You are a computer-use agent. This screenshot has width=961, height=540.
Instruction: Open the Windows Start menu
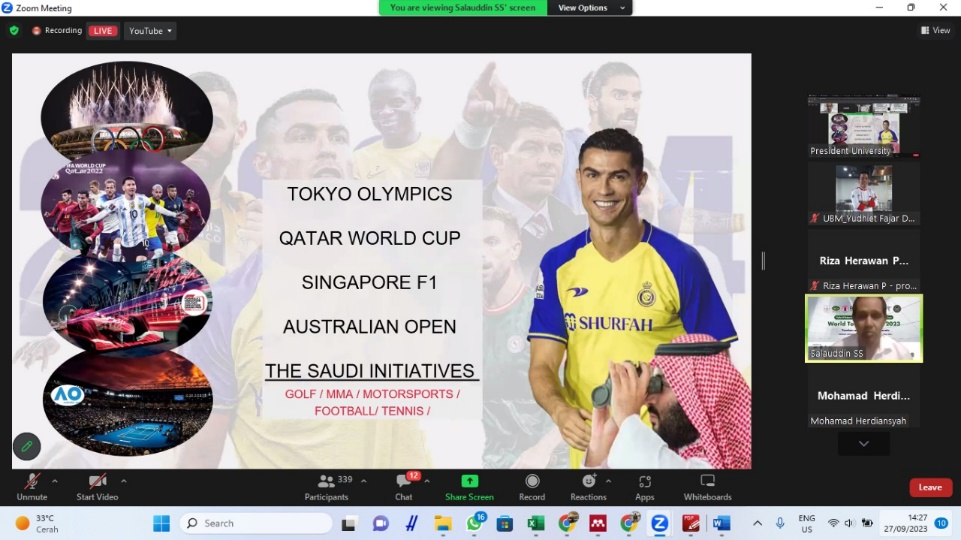[x=162, y=523]
